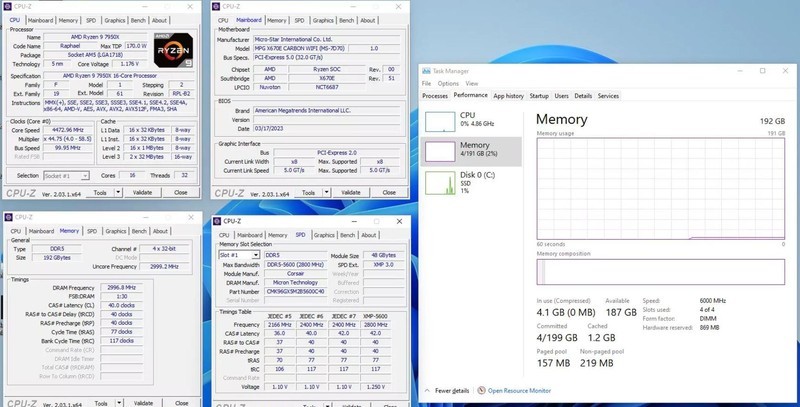Click Part Number field CMK96GX5M2B5600C40

[x=296, y=292]
